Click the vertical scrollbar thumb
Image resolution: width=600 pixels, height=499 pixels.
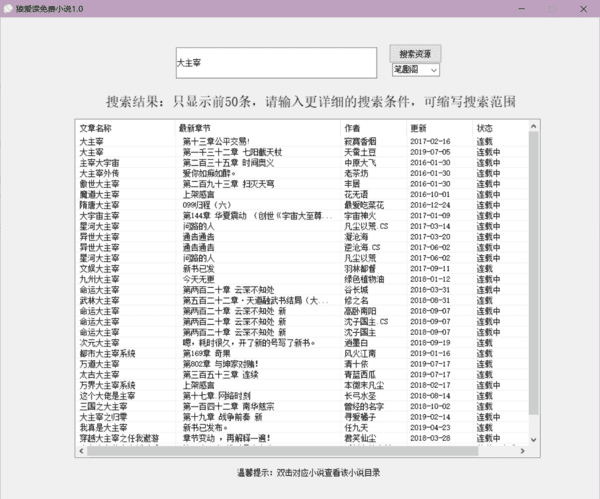tap(533, 273)
